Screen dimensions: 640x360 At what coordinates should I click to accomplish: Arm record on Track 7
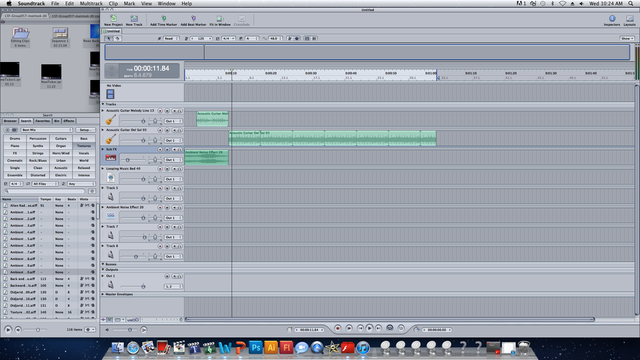[160, 227]
